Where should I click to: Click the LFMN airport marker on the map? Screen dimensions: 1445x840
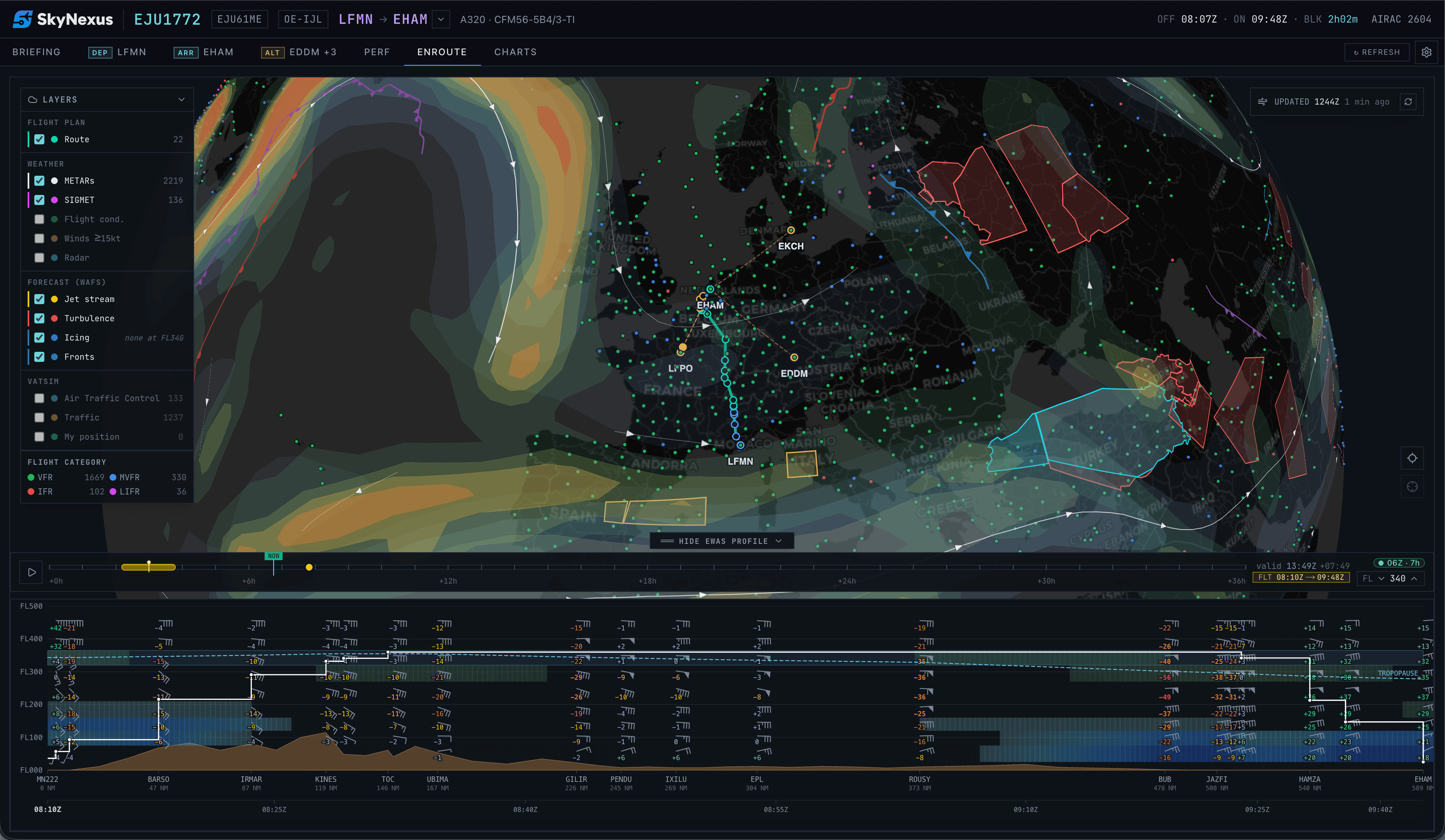(x=740, y=445)
